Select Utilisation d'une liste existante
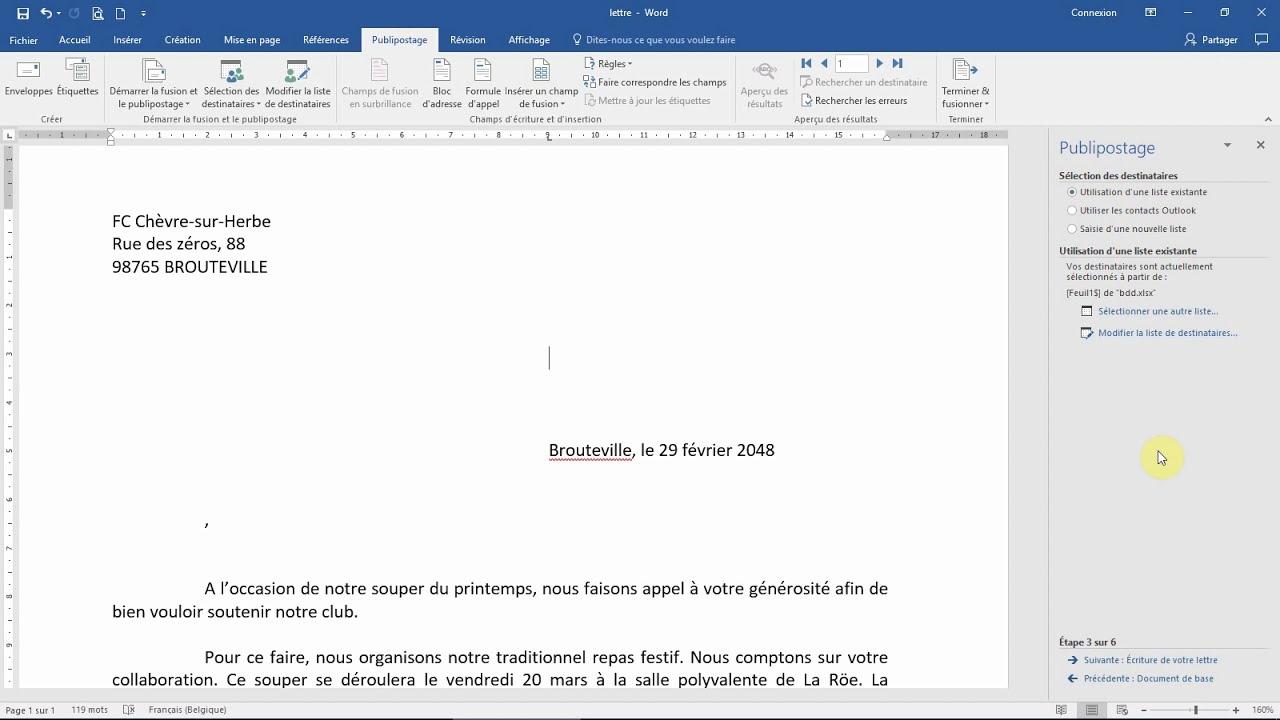This screenshot has width=1280, height=720. click(x=1072, y=192)
